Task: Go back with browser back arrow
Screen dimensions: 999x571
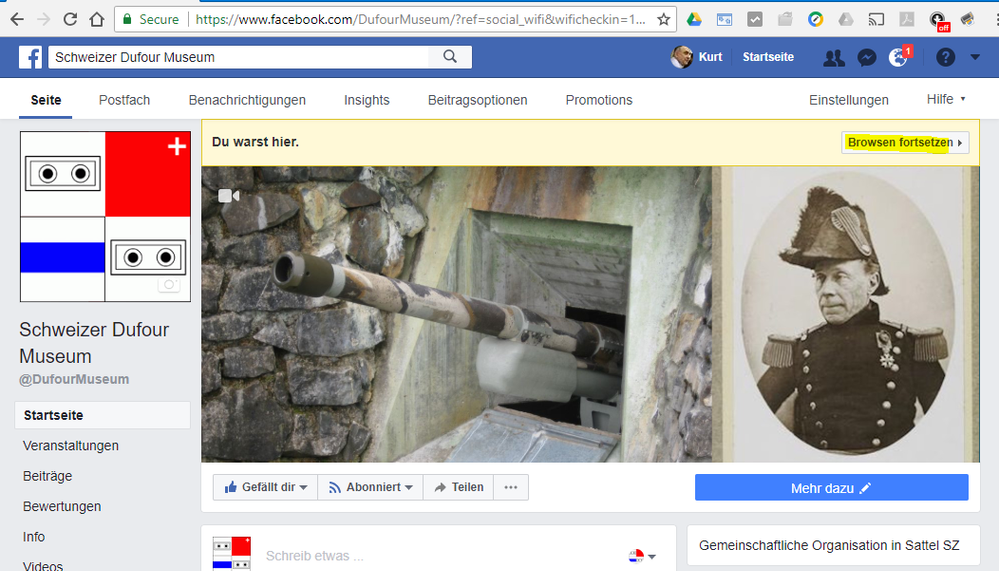Action: tap(17, 19)
